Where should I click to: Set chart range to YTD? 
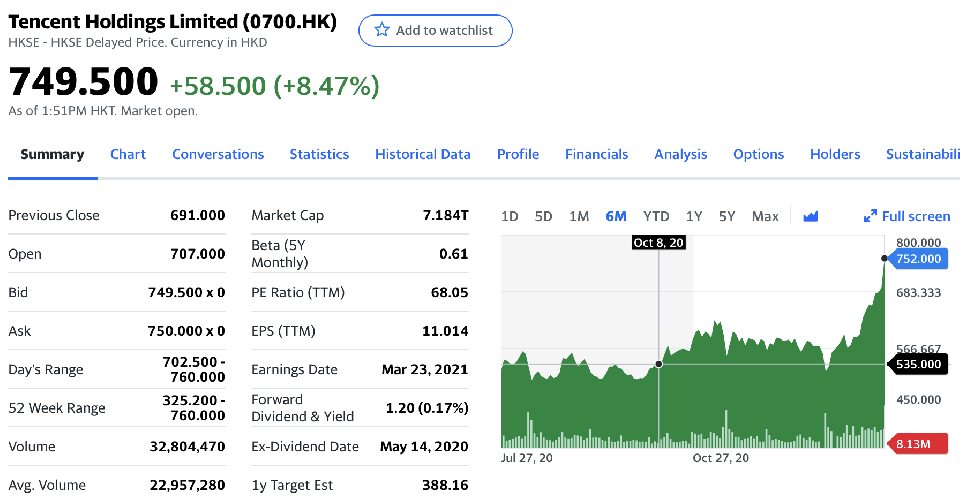click(x=656, y=216)
